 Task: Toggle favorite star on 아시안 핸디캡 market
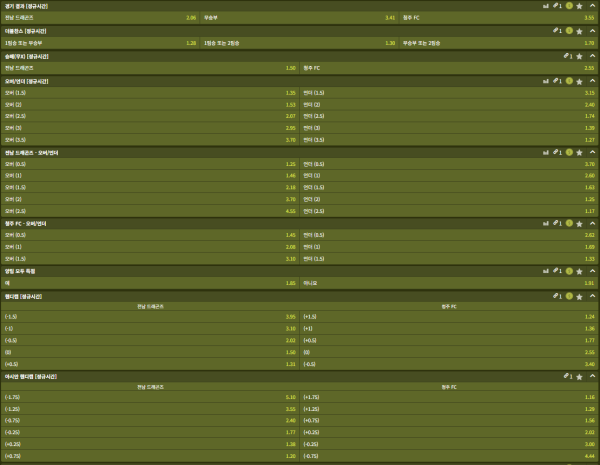tap(580, 376)
